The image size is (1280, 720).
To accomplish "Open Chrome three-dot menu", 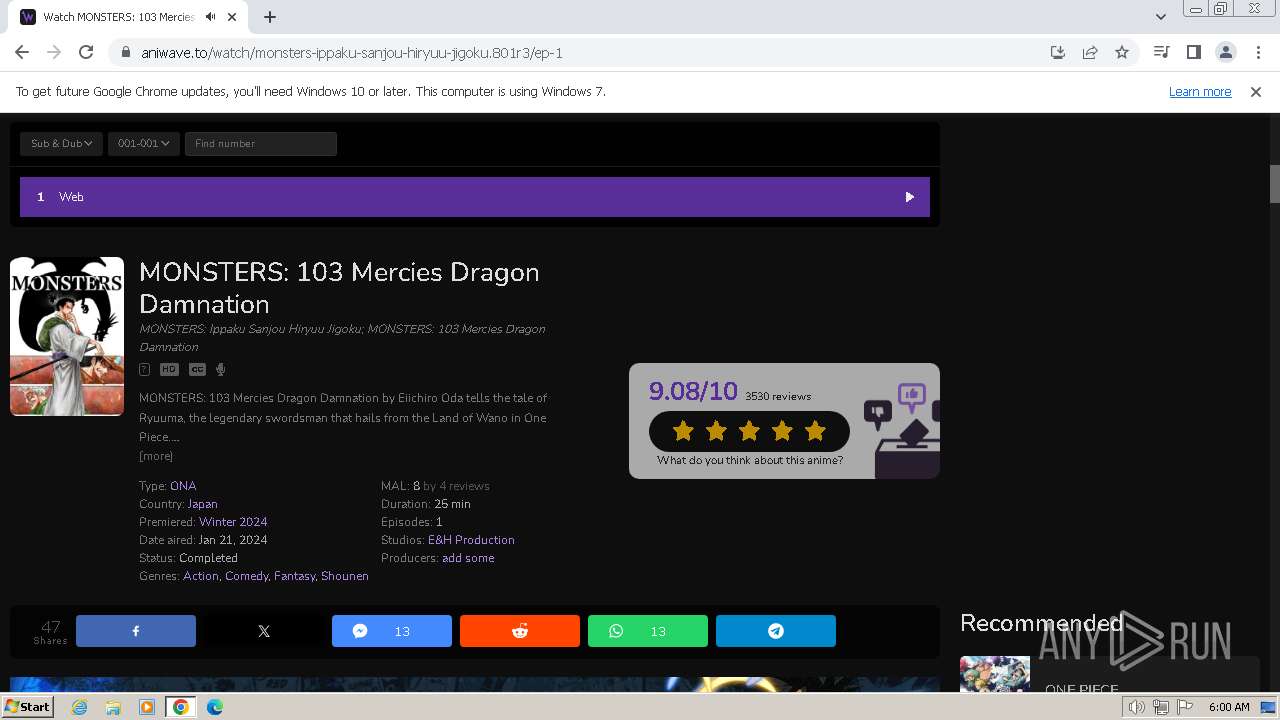I will [1258, 52].
